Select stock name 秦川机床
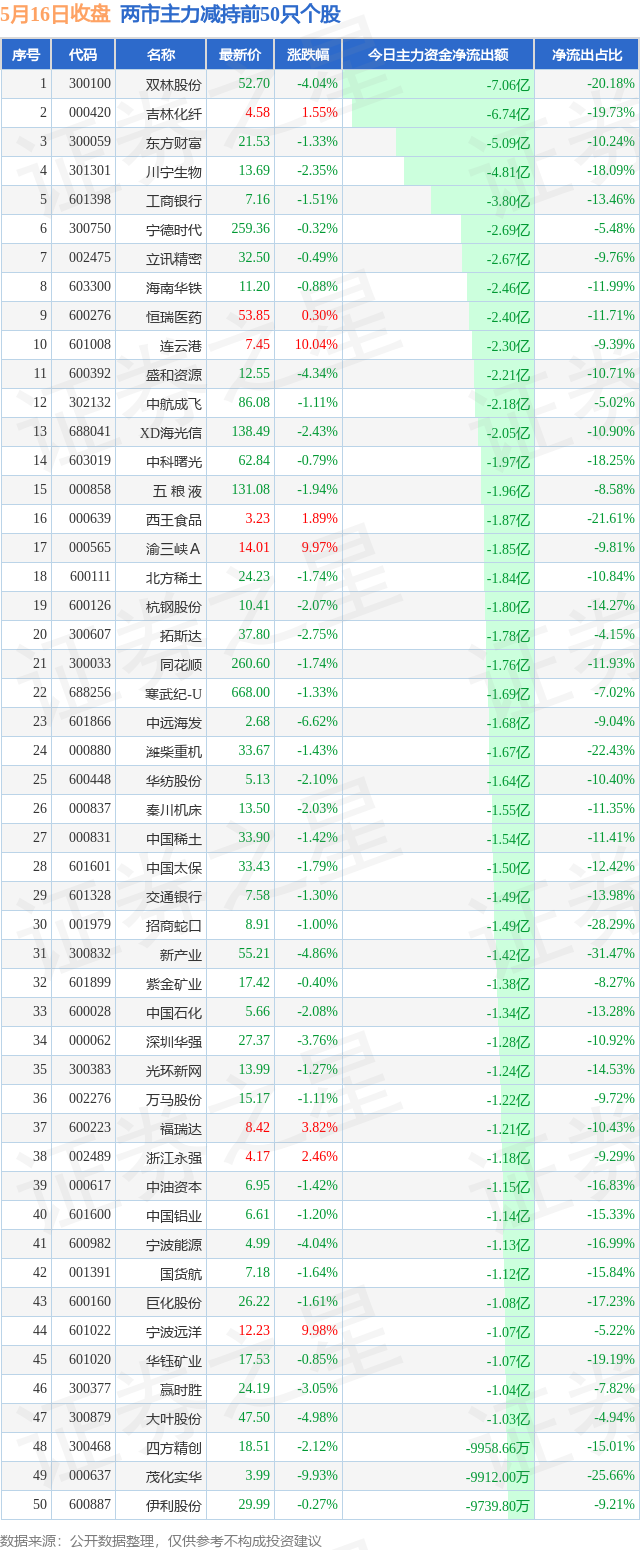 (174, 809)
